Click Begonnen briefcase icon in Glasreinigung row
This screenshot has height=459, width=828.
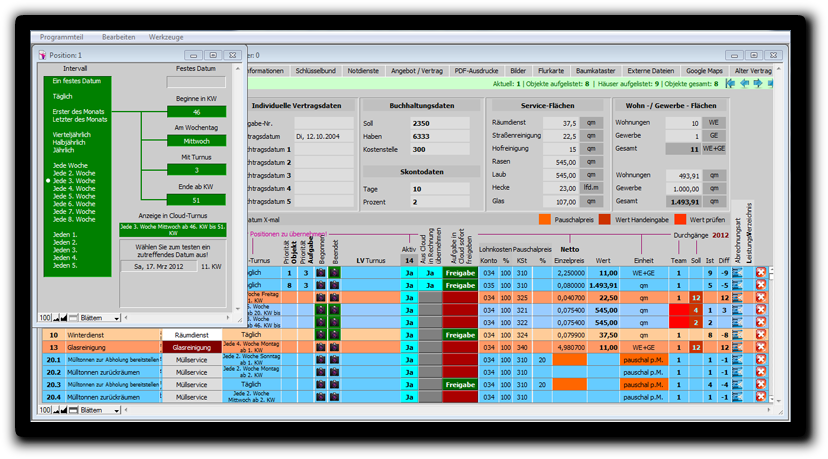coord(321,347)
